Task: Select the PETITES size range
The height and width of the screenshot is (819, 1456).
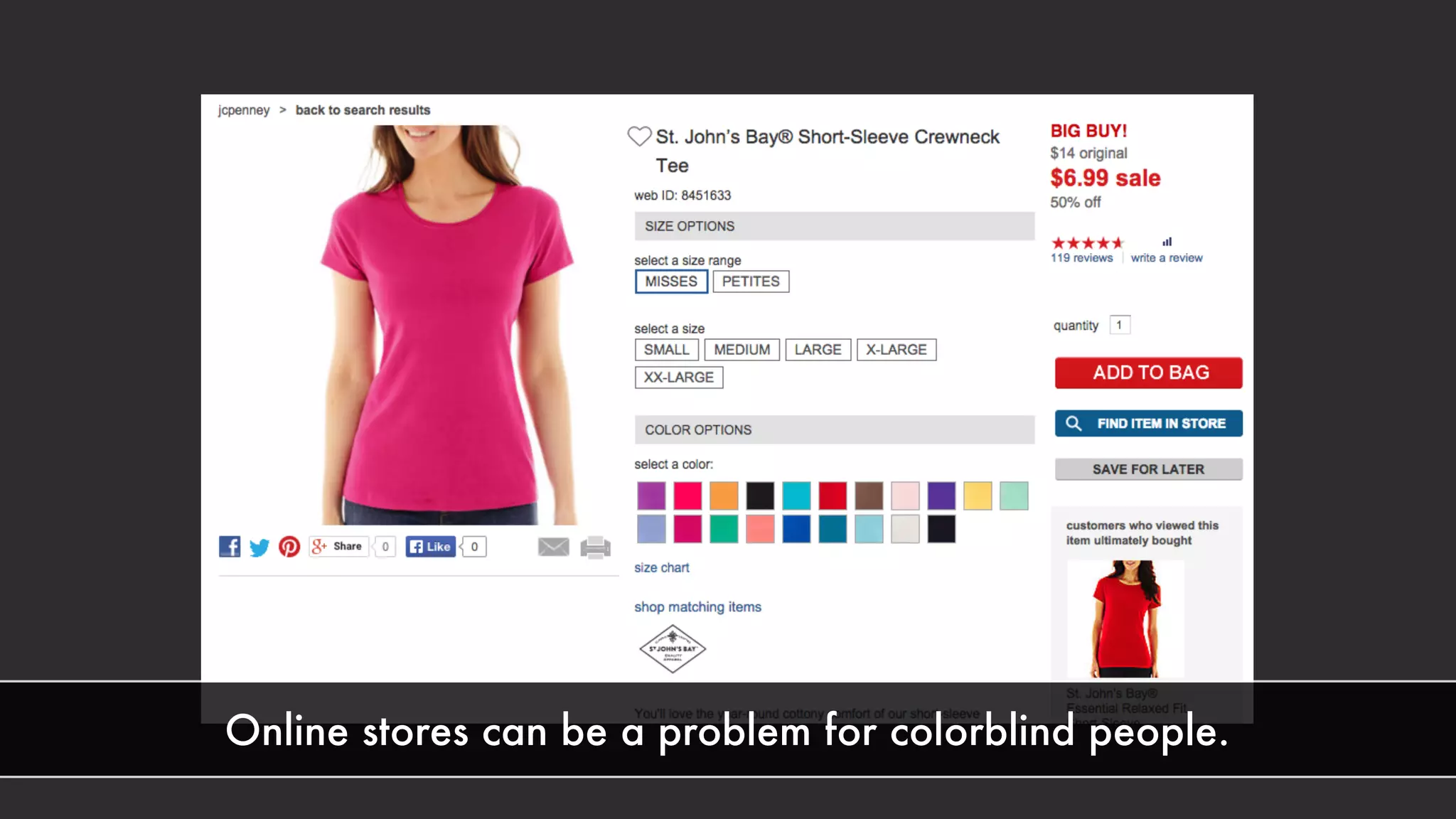Action: click(751, 282)
